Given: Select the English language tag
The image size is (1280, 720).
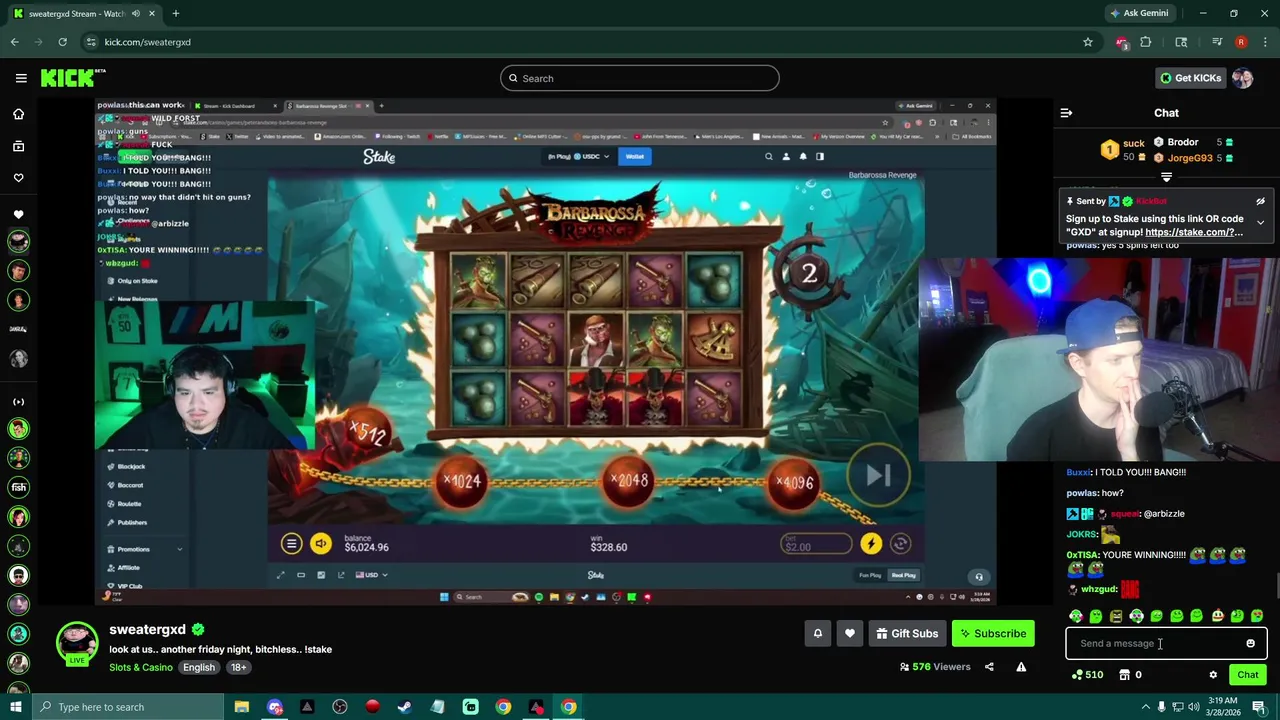Looking at the screenshot, I should 198,667.
